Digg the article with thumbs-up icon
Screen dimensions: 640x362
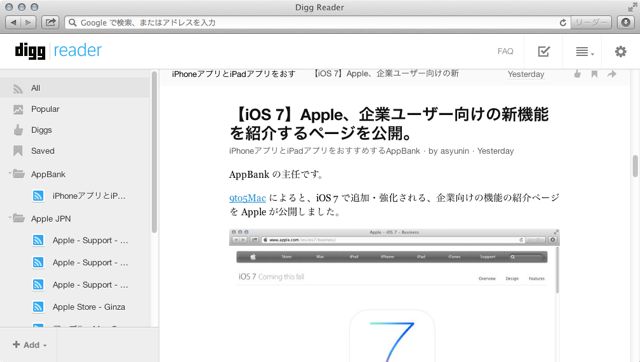click(x=577, y=74)
